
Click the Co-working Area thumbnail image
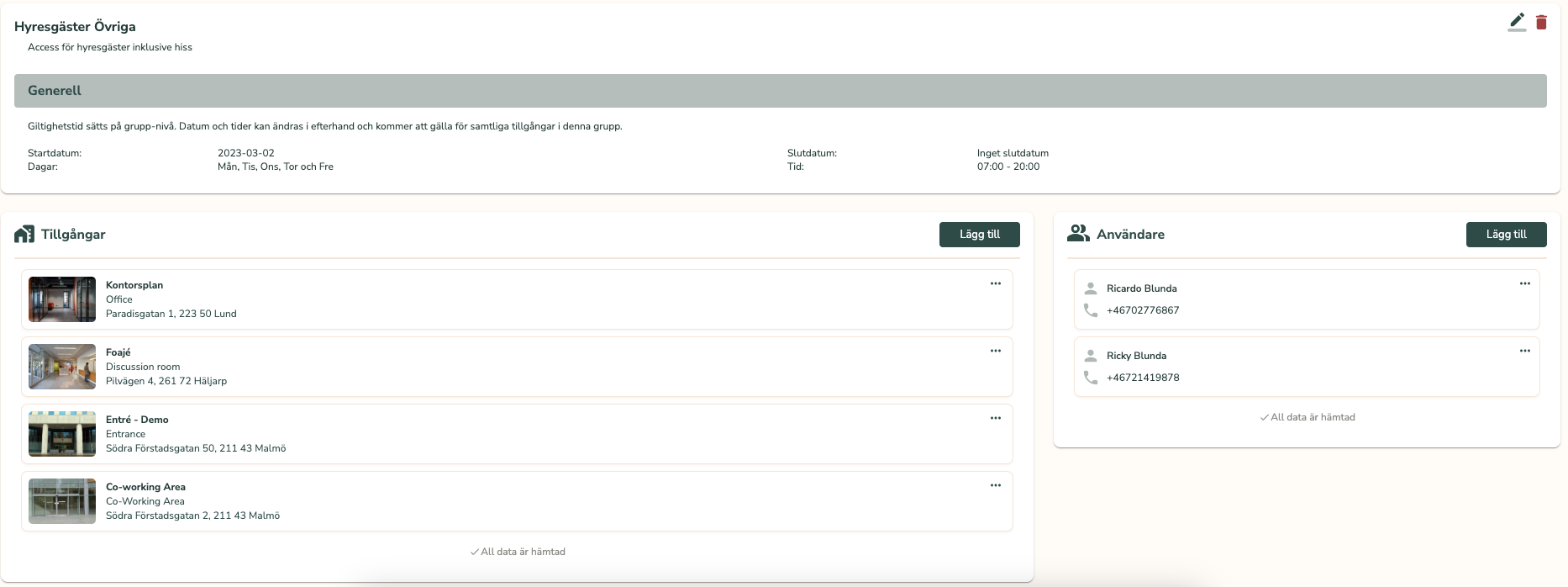pyautogui.click(x=62, y=501)
